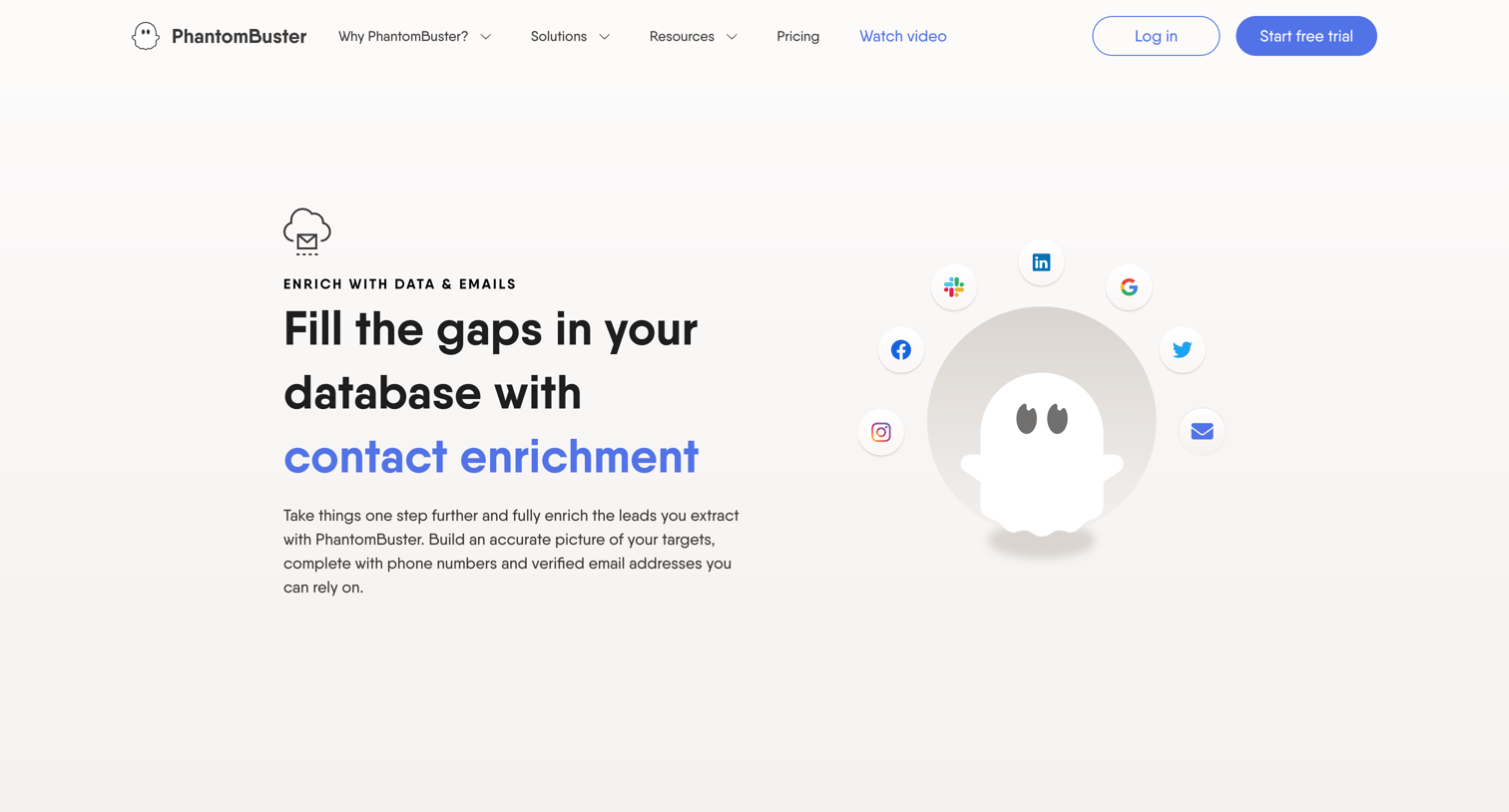Open the PhantomBuster home wordmark

pos(239,36)
